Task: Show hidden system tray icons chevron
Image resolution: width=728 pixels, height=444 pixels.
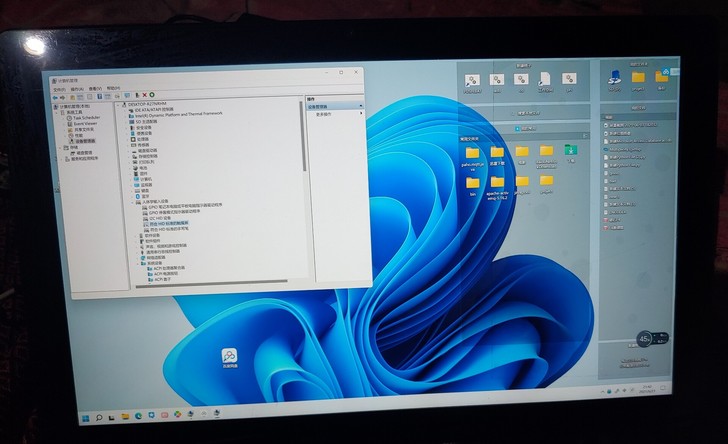Action: coord(602,392)
